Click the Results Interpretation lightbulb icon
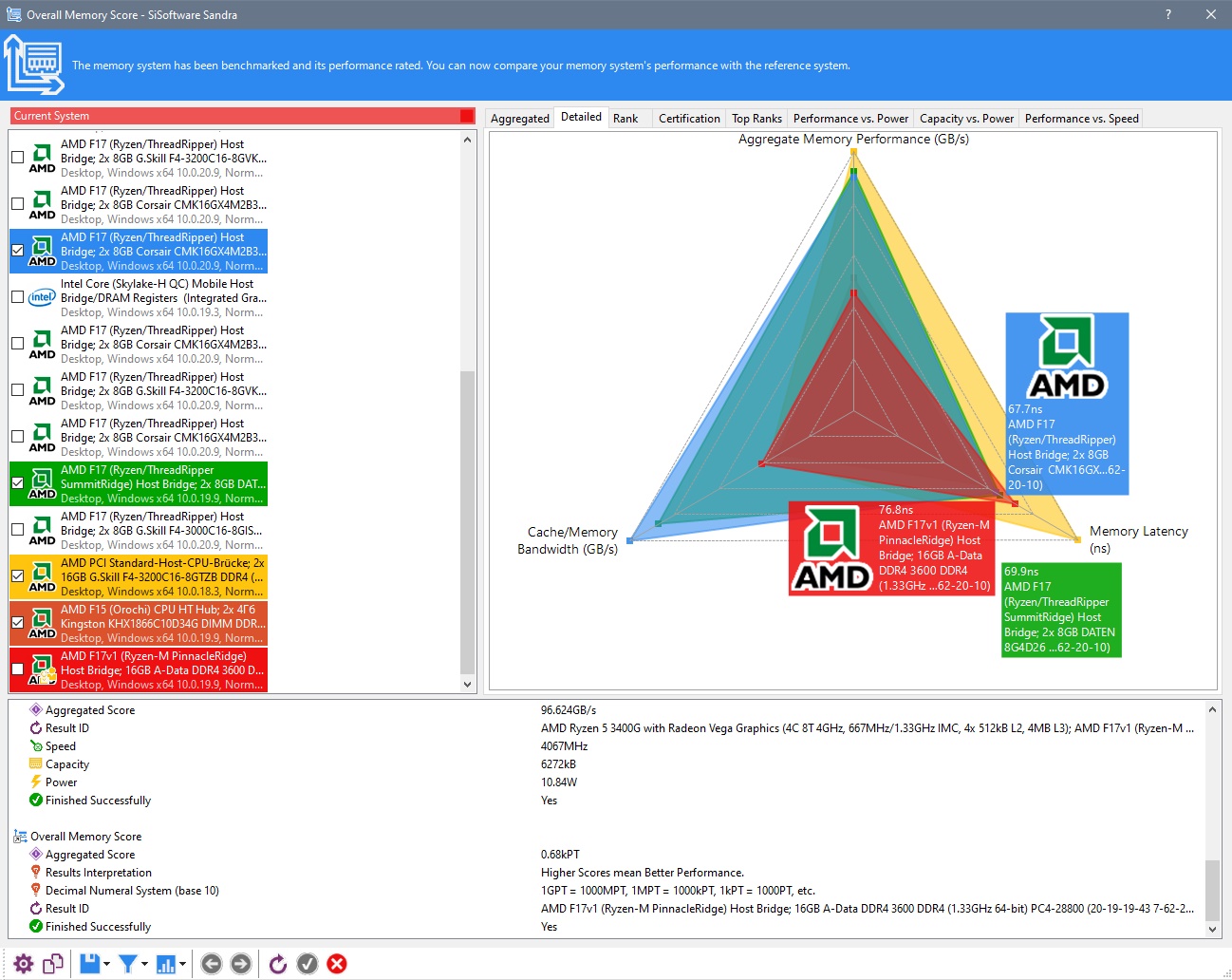 pyautogui.click(x=36, y=873)
